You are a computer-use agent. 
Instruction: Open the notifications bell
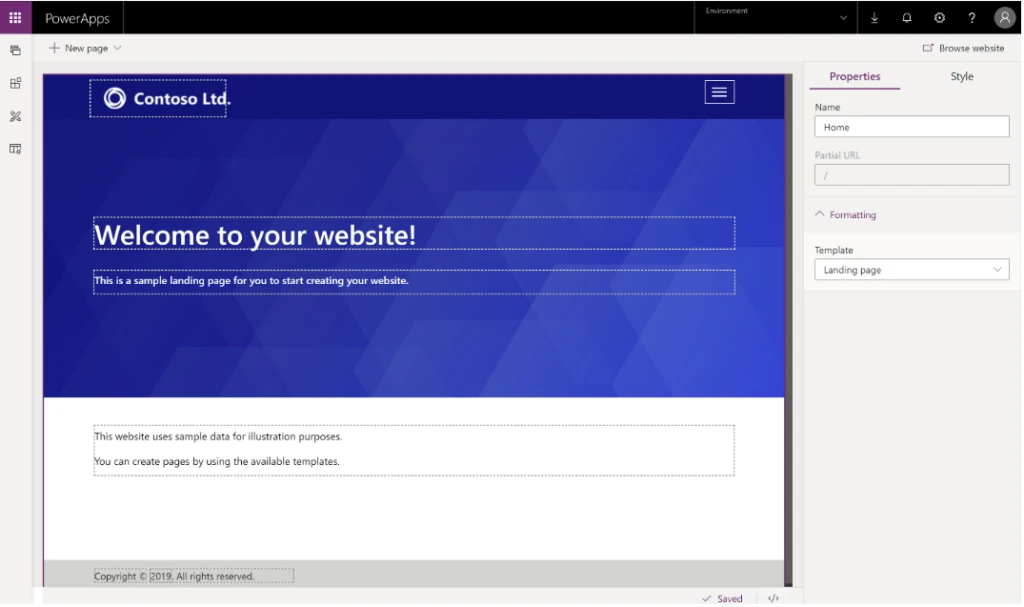905,17
